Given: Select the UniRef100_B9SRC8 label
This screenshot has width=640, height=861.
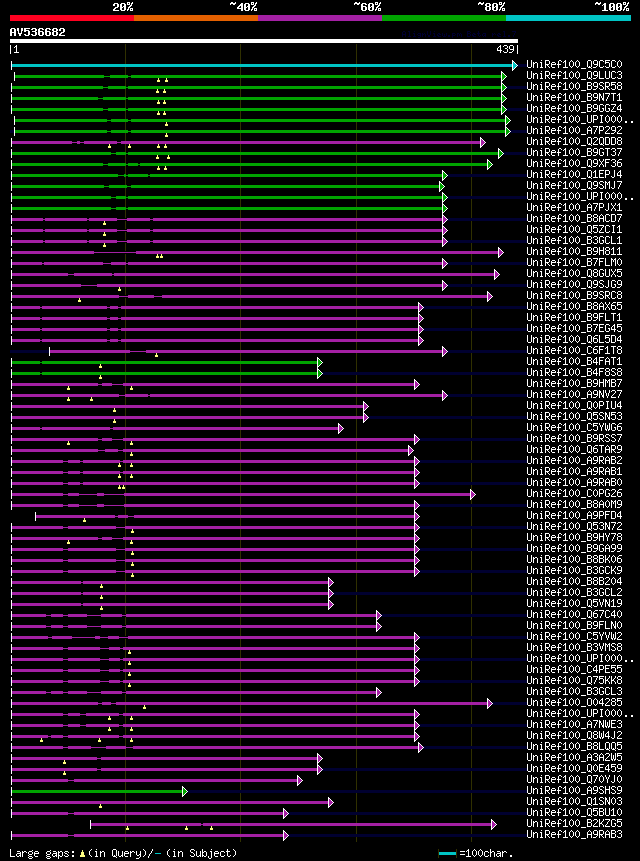Looking at the screenshot, I should 574,295.
